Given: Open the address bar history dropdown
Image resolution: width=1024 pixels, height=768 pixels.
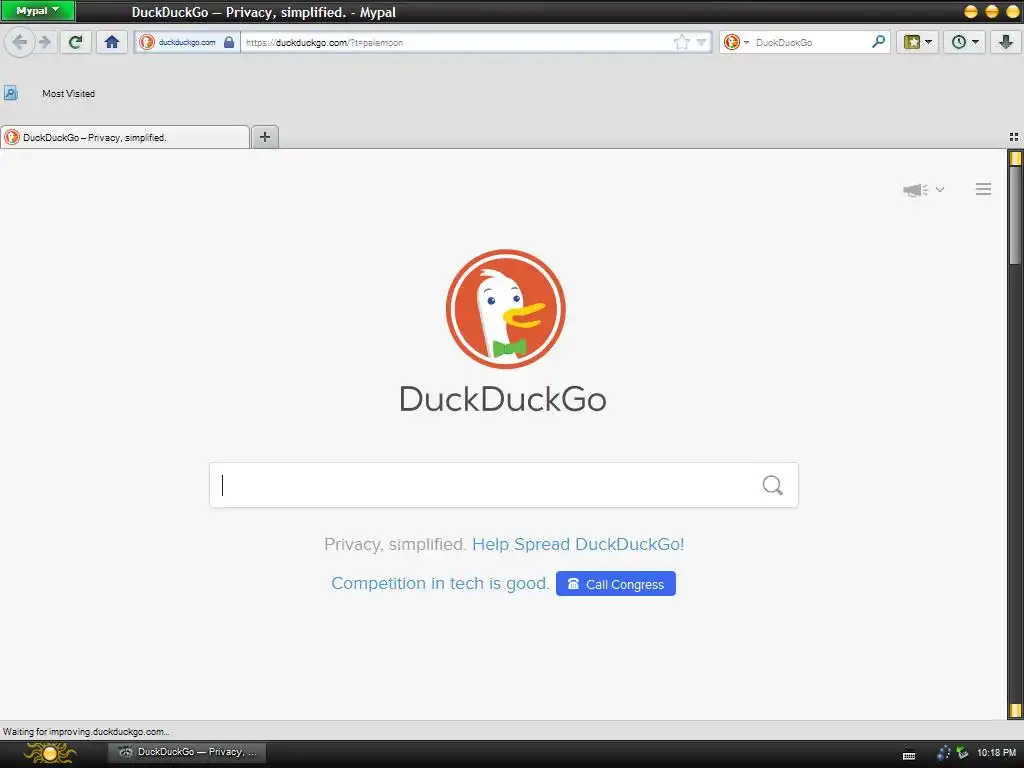Looking at the screenshot, I should click(x=701, y=42).
